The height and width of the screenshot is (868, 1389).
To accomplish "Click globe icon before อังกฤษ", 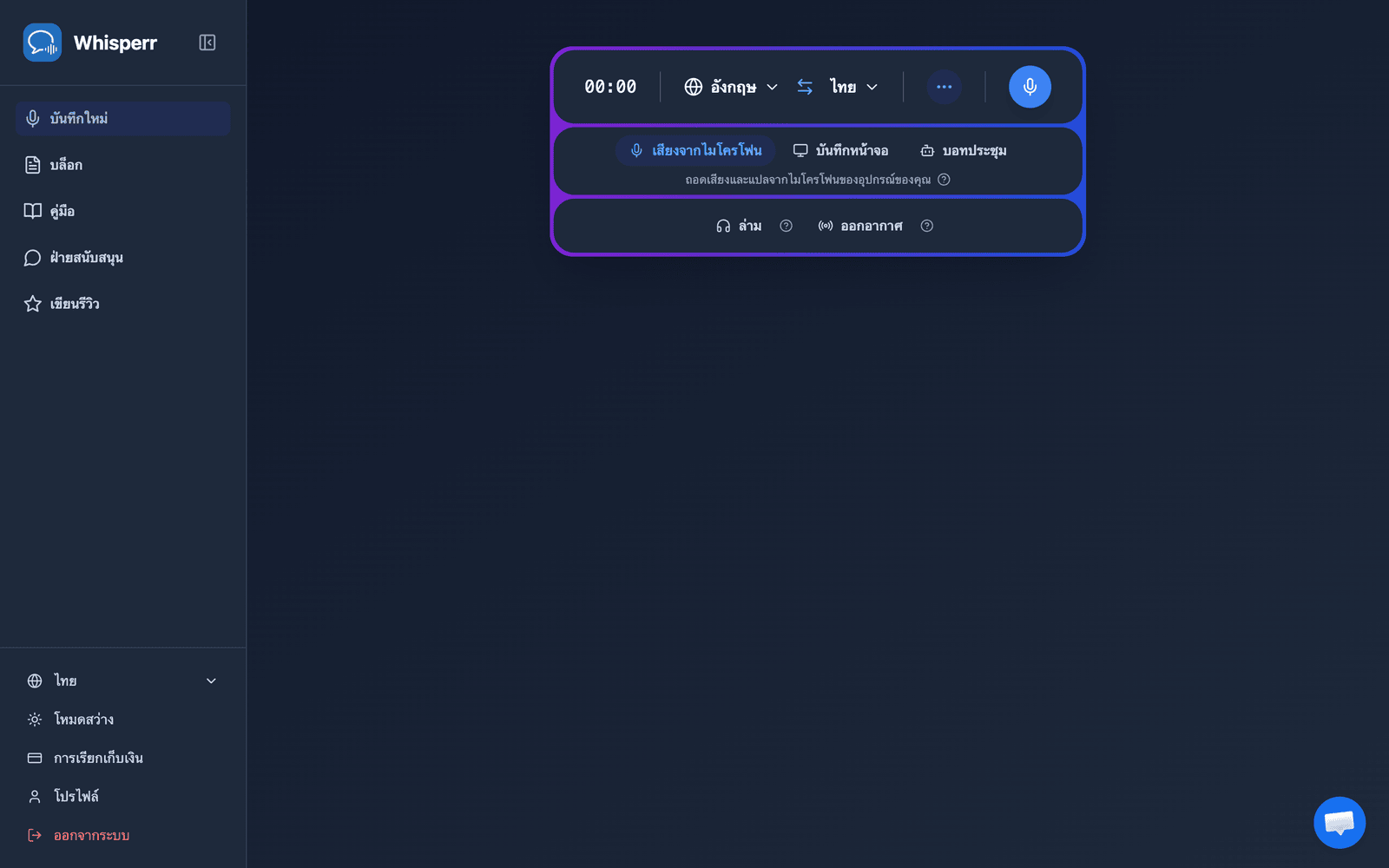I will pos(694,87).
